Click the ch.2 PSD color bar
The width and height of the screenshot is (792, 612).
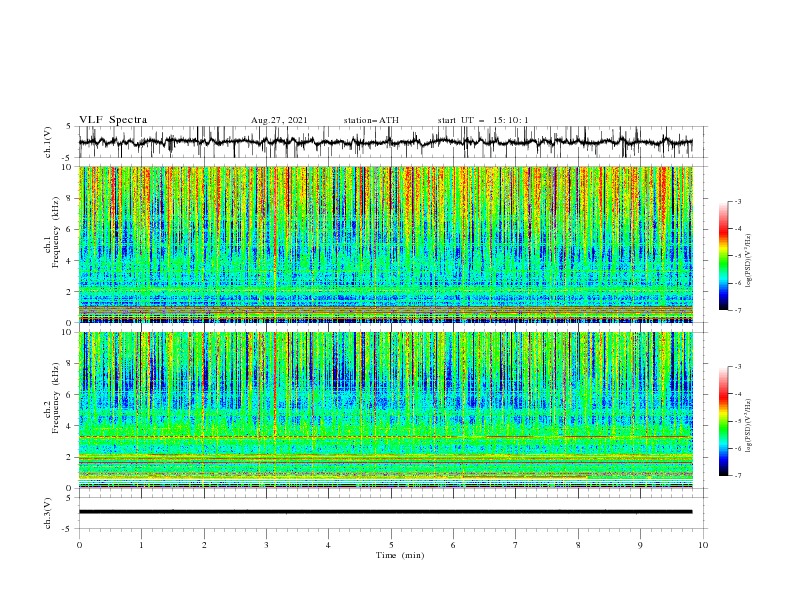723,421
